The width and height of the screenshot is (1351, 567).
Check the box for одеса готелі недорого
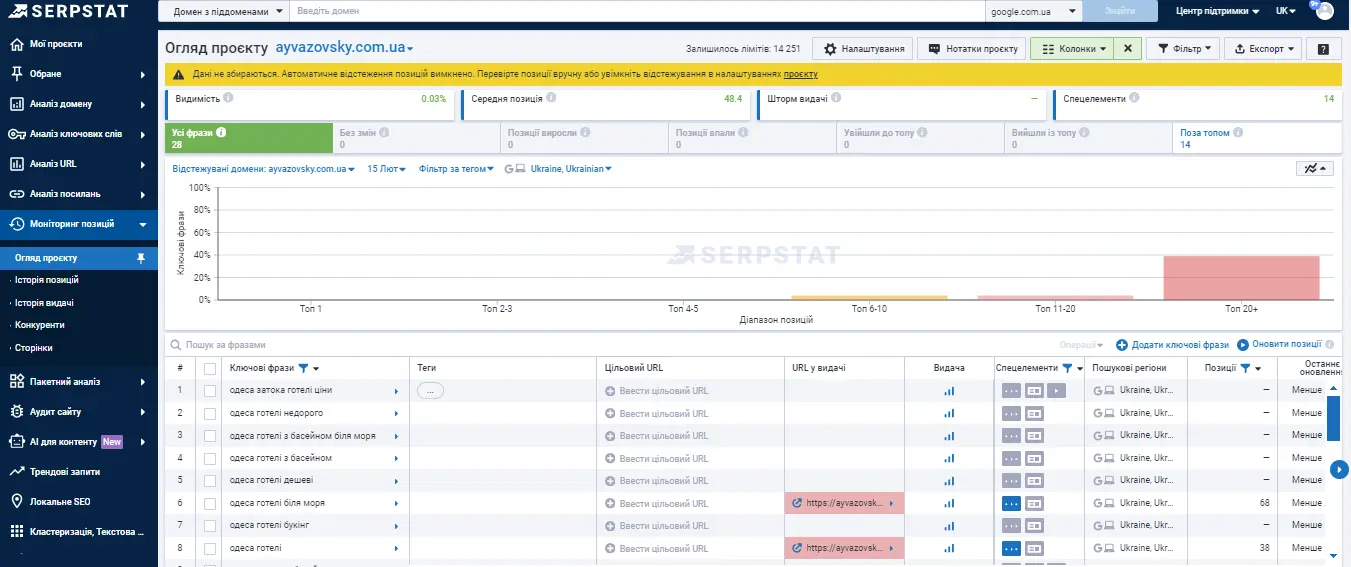[x=210, y=413]
